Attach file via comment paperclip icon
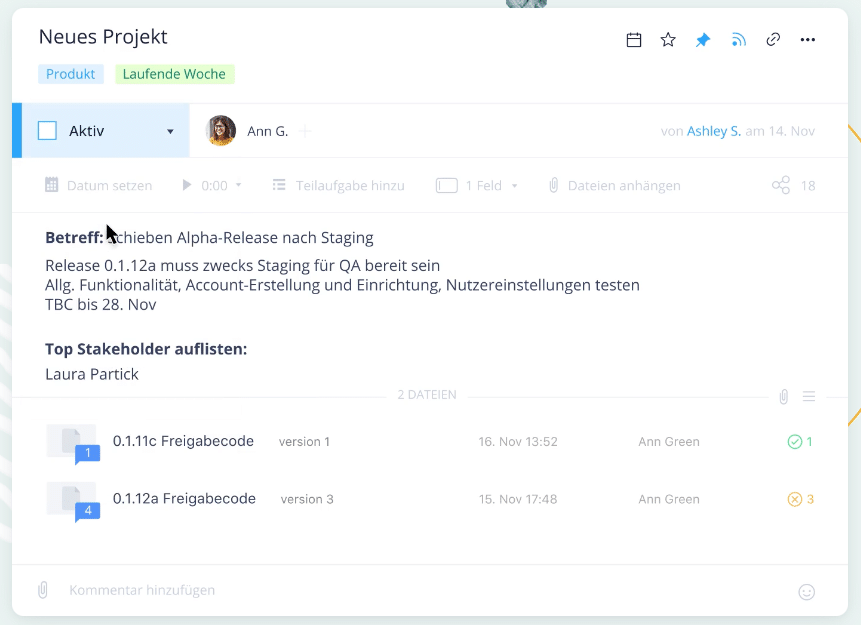 43,590
